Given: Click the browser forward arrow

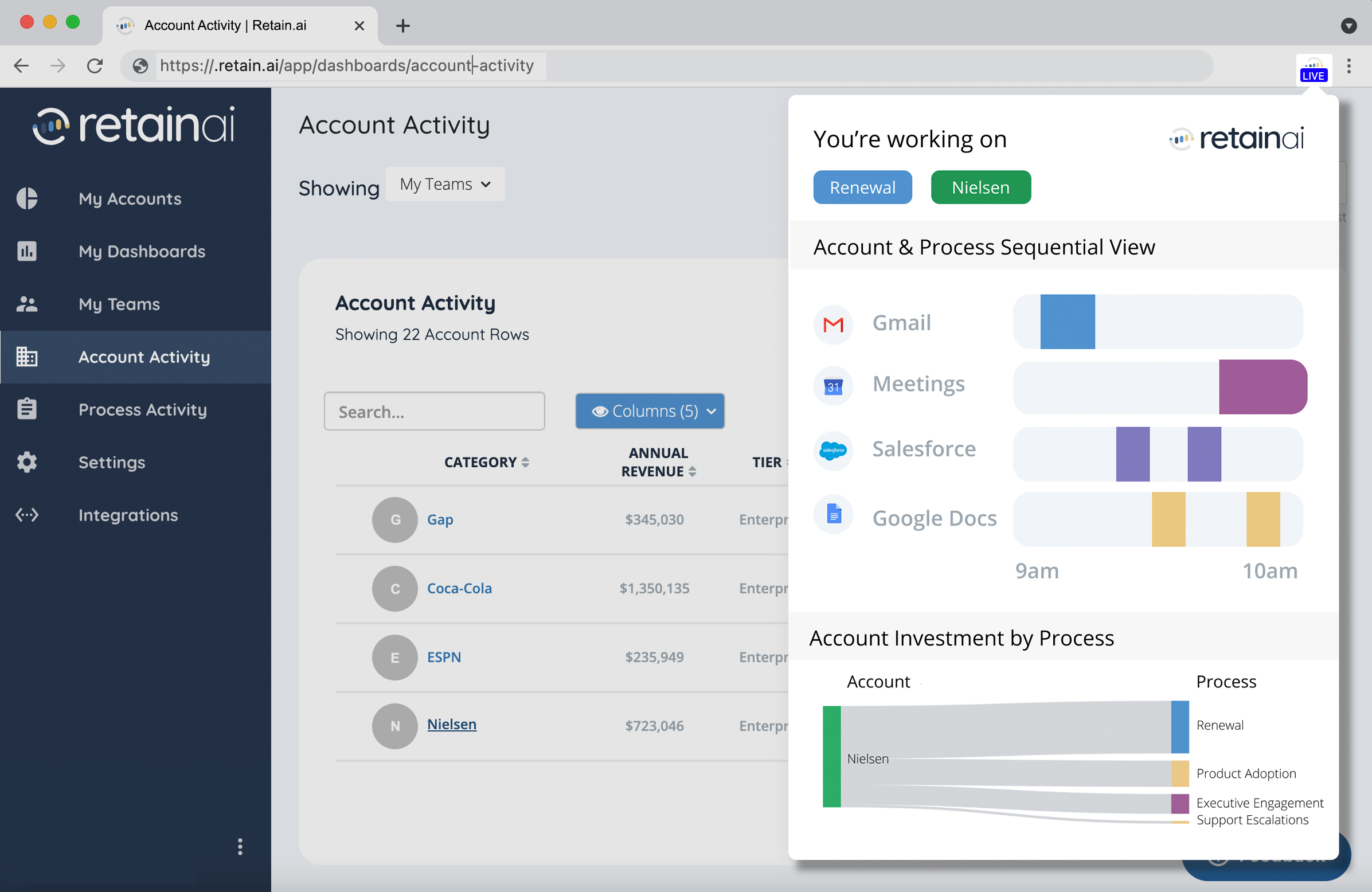Looking at the screenshot, I should [x=58, y=66].
